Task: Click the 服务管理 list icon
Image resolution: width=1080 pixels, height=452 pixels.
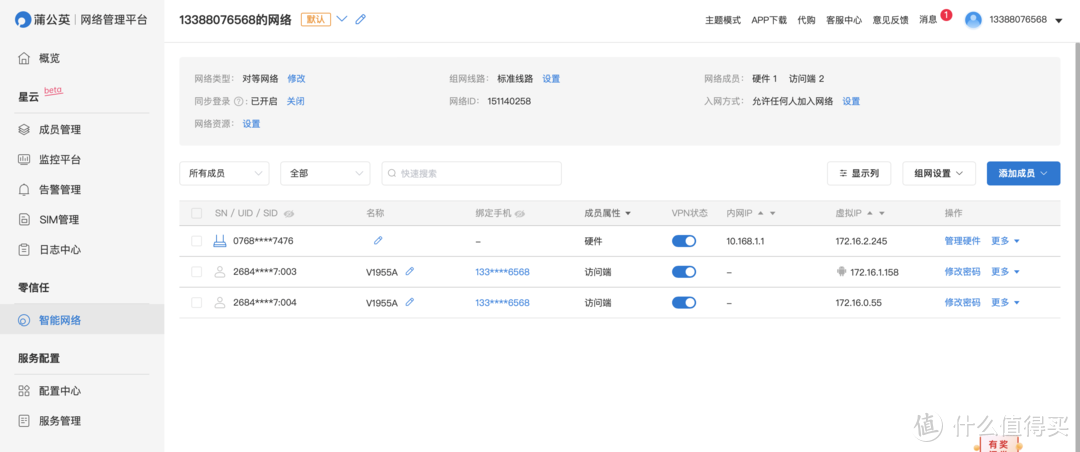Action: pyautogui.click(x=24, y=420)
